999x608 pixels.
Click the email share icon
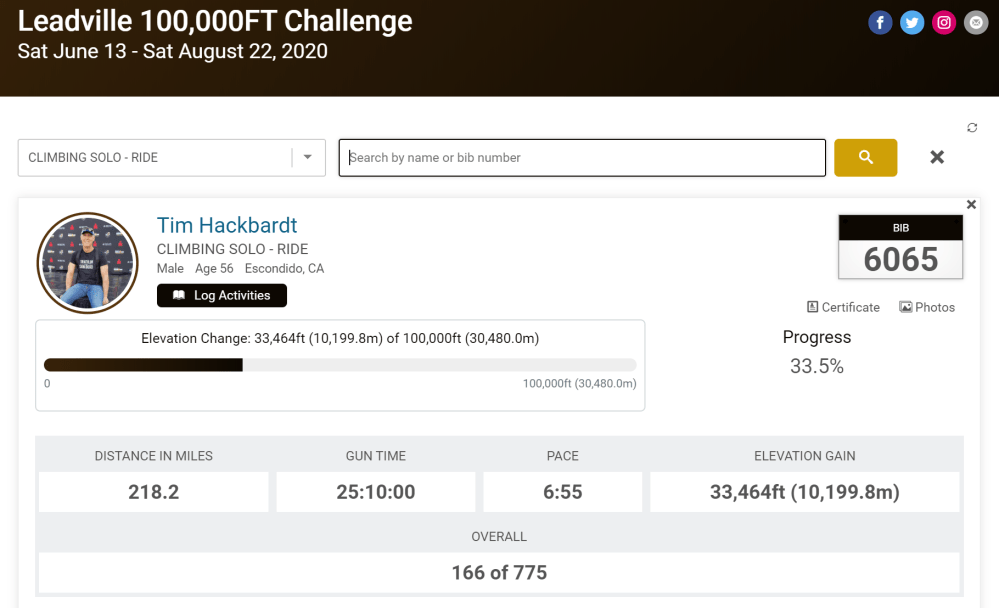976,23
